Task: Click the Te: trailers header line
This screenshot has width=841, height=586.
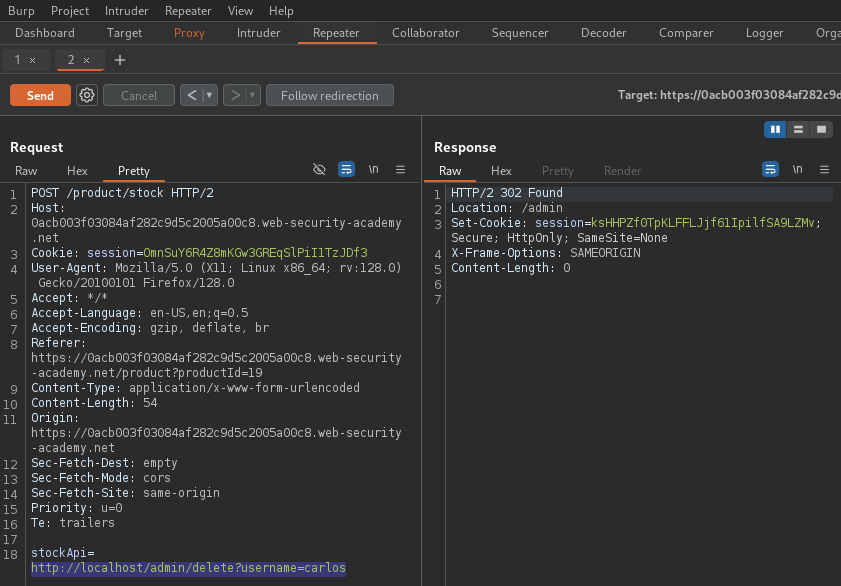Action: [x=73, y=523]
